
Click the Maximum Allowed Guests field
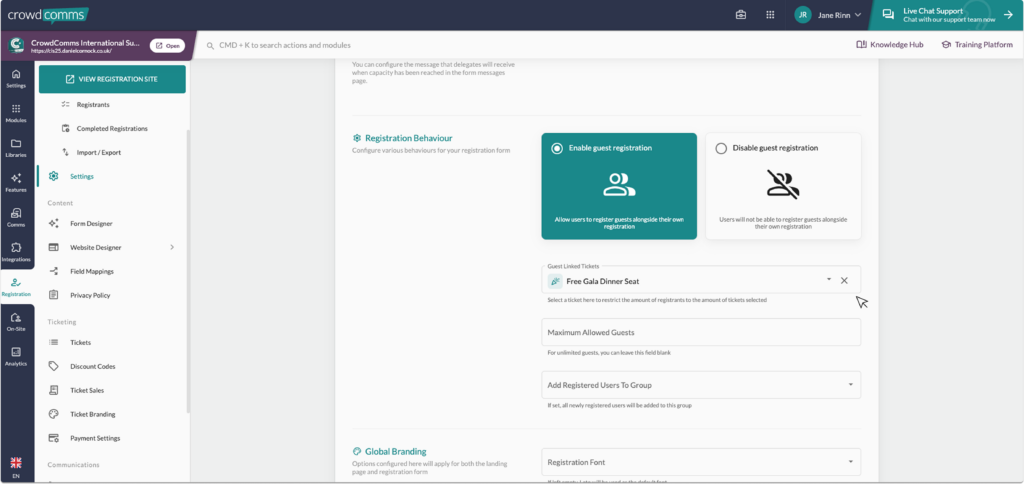(x=700, y=332)
